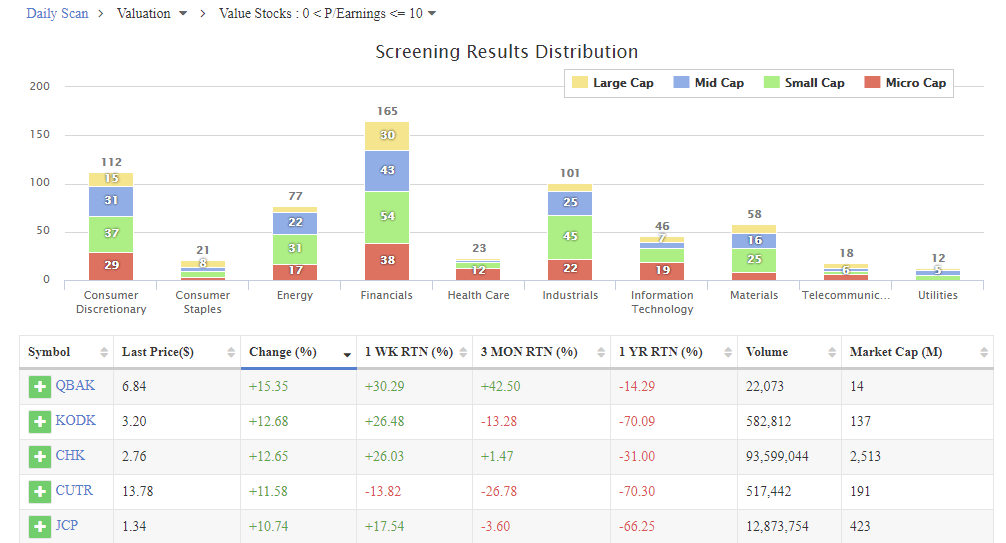The width and height of the screenshot is (1006, 543).
Task: Sort by Market Cap (M) column
Action: click(985, 352)
